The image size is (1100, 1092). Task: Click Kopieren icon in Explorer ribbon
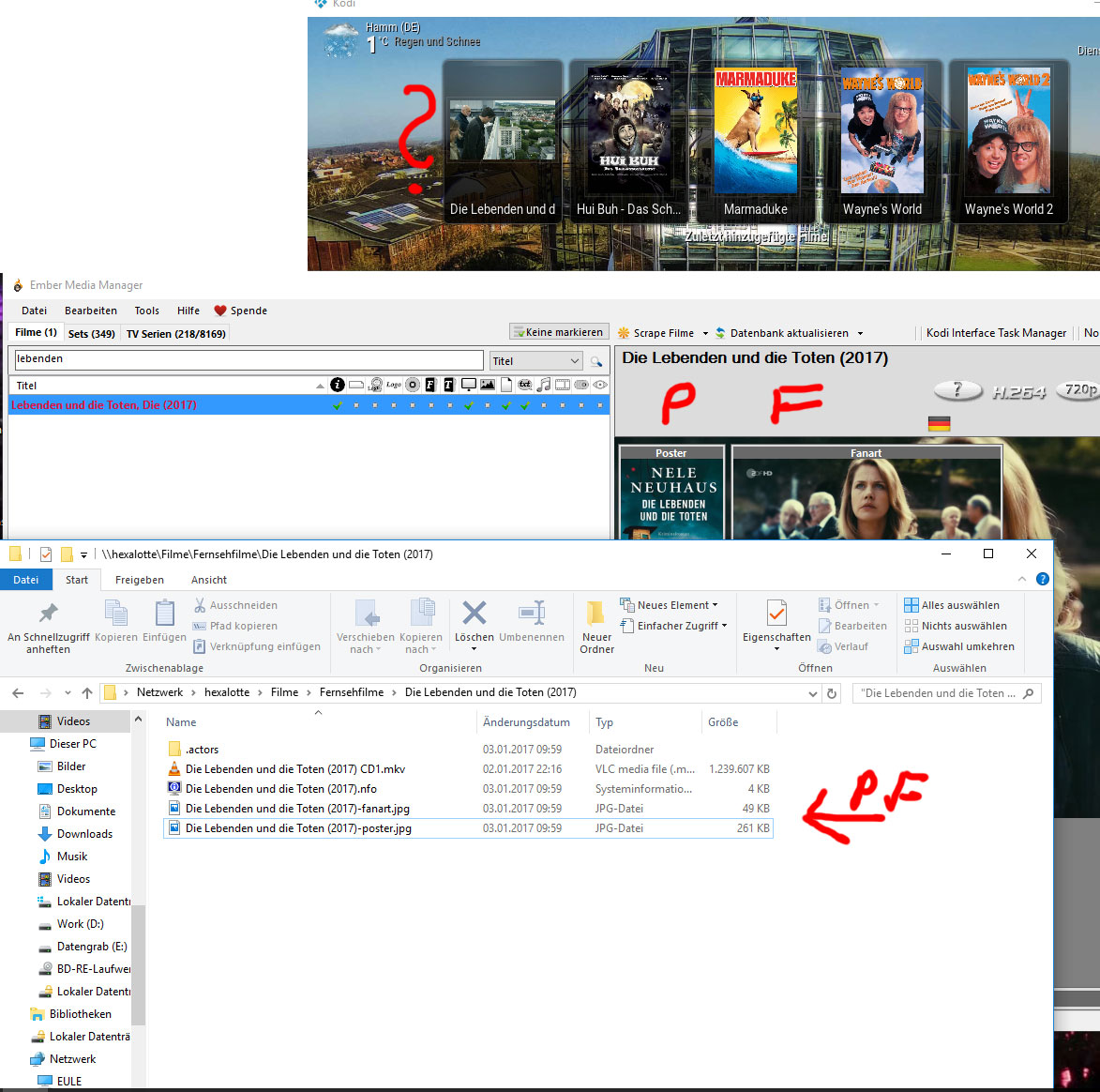(115, 613)
